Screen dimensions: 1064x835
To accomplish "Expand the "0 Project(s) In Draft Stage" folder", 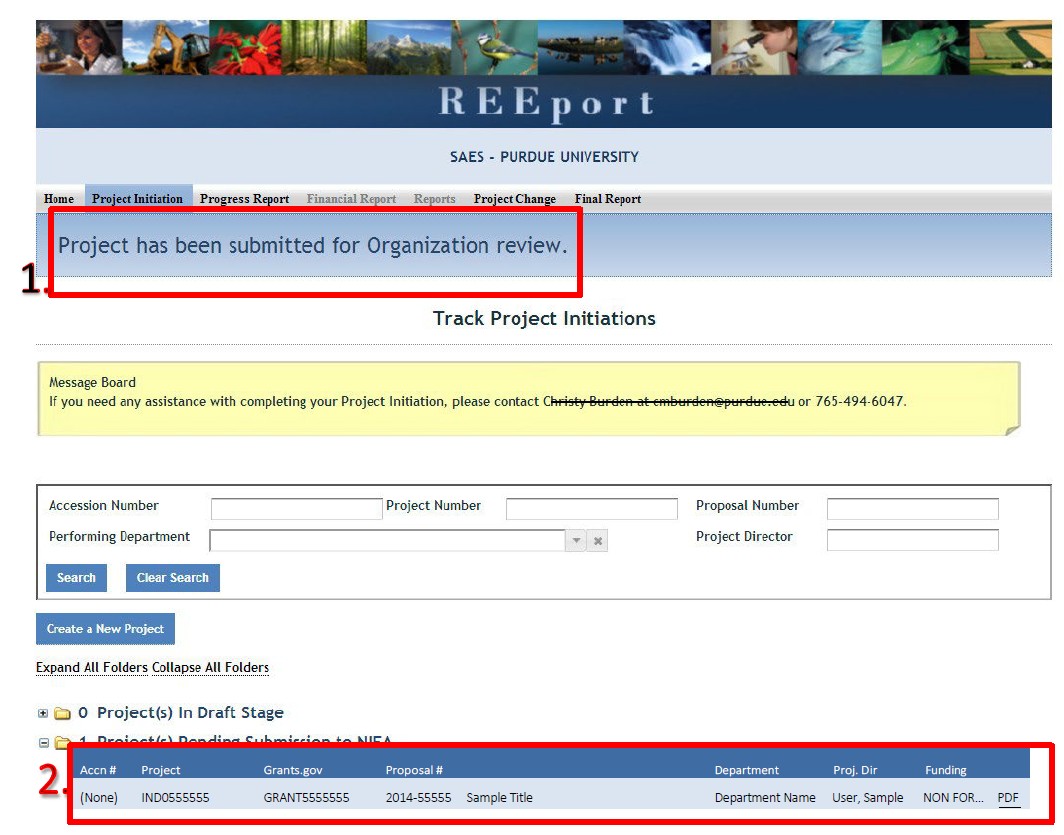I will click(x=42, y=712).
